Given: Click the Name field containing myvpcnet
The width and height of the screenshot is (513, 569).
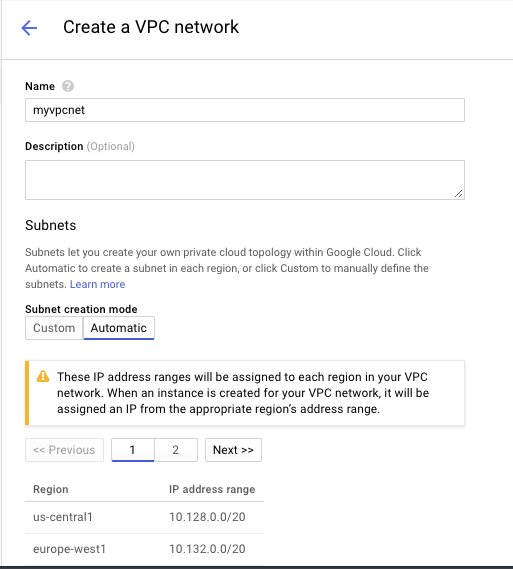Looking at the screenshot, I should point(245,110).
